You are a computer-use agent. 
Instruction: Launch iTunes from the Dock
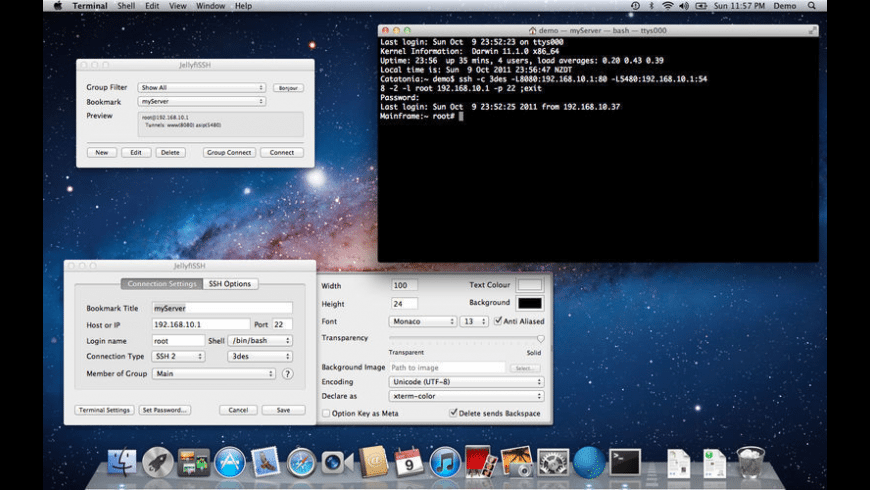(x=444, y=462)
